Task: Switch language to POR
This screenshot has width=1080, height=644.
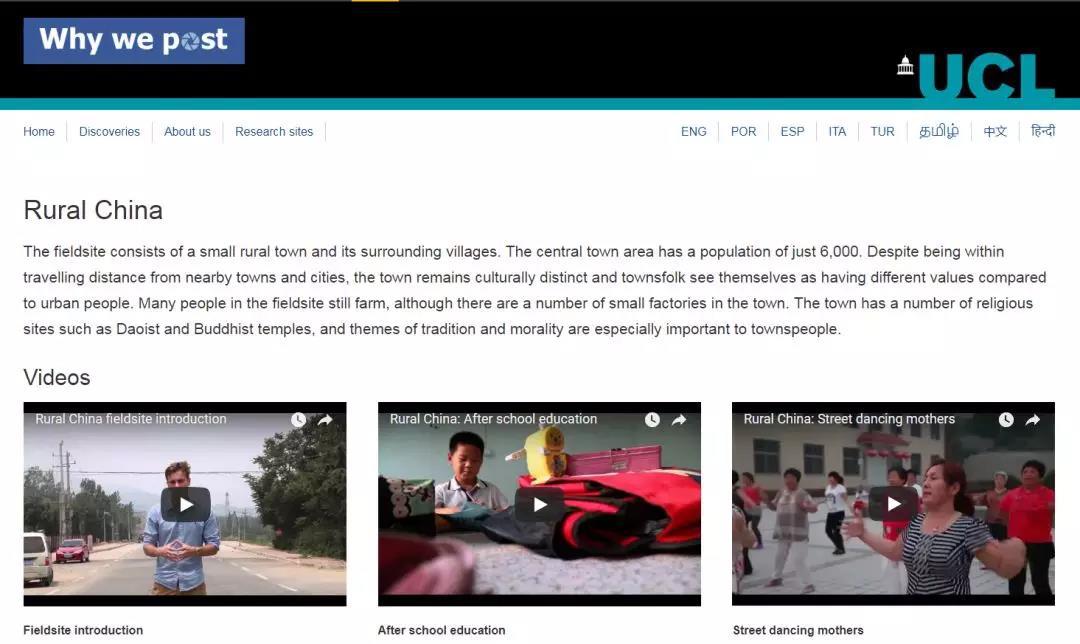Action: (x=743, y=132)
